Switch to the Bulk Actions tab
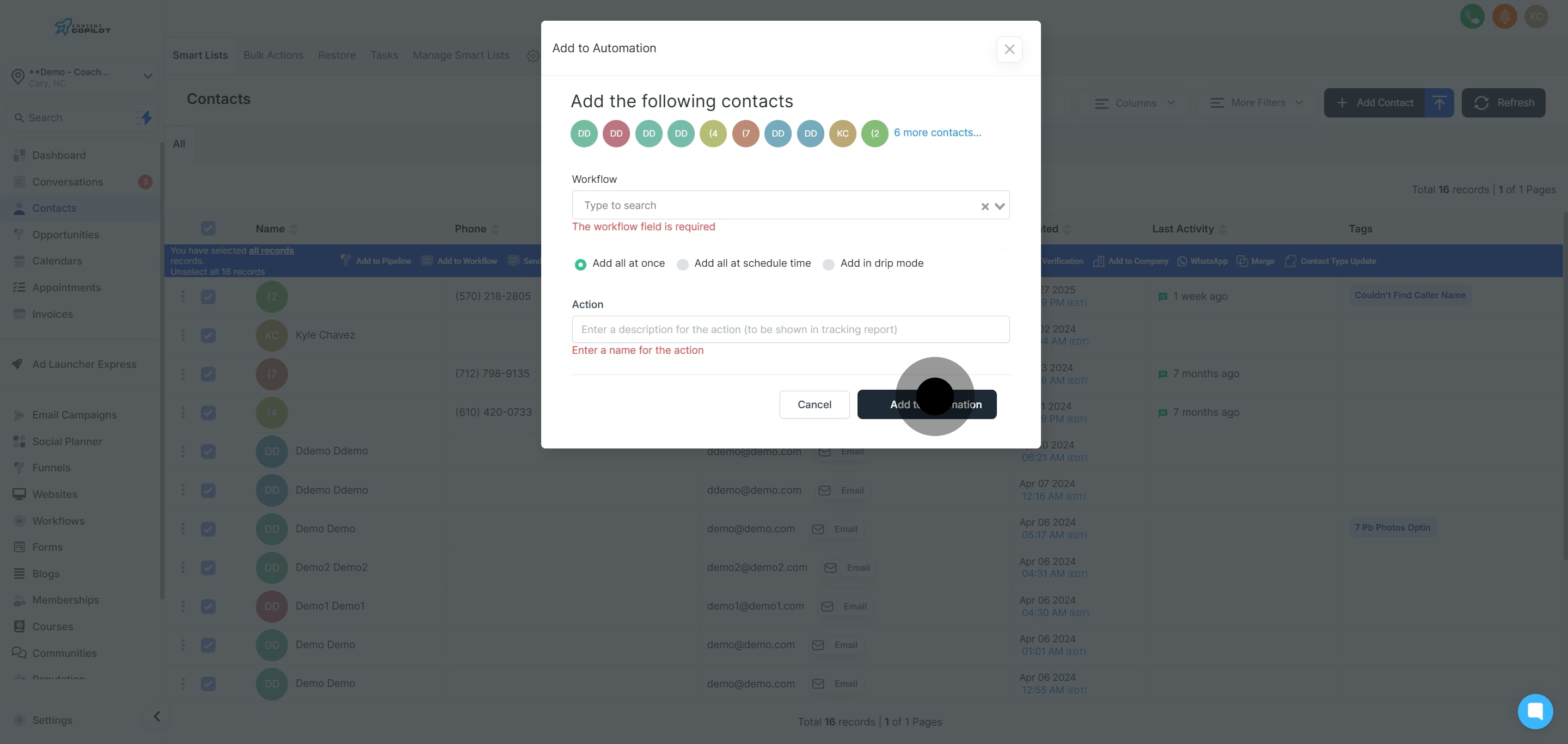Image resolution: width=1568 pixels, height=744 pixels. coord(273,56)
